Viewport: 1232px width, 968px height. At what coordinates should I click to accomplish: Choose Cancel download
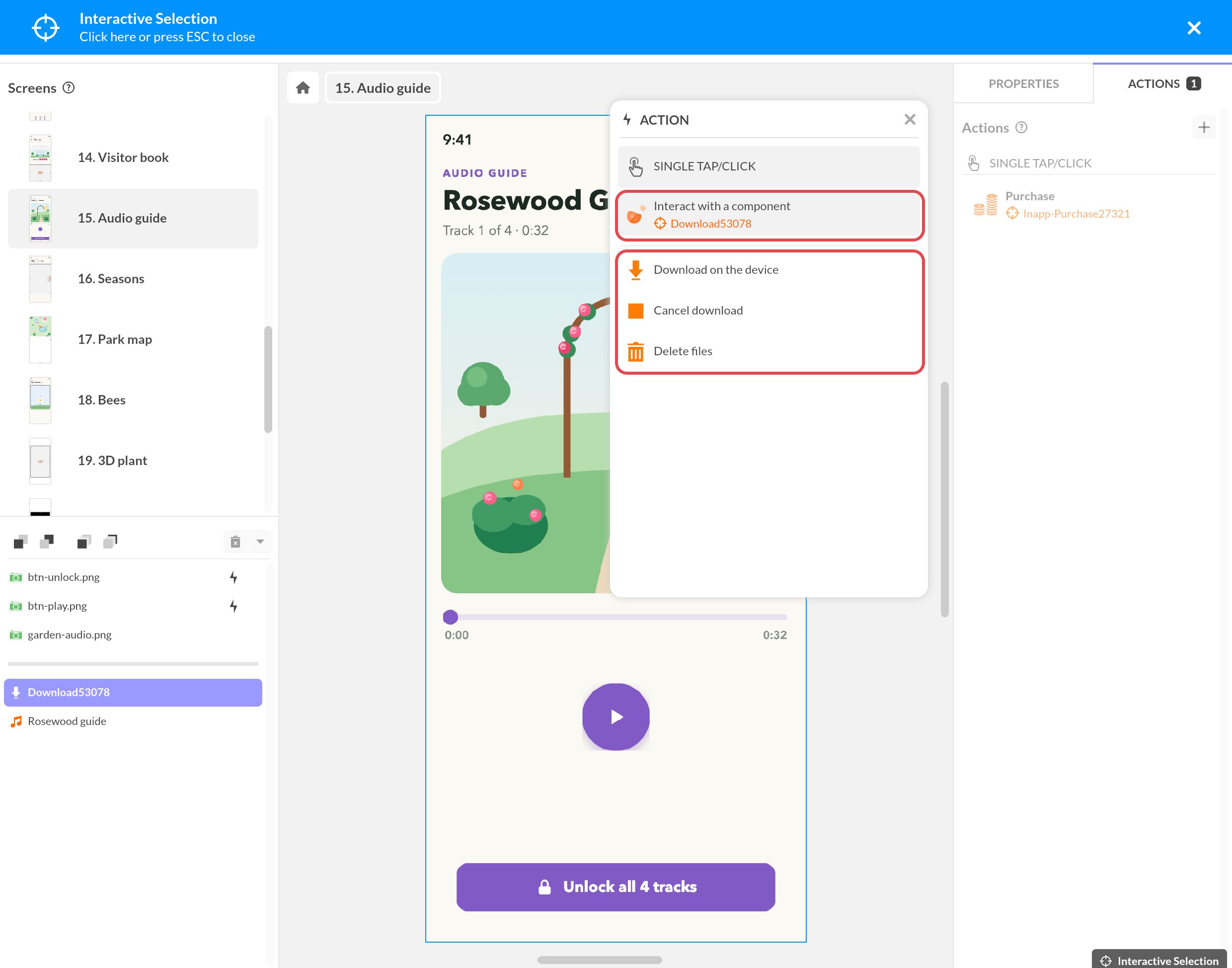coord(769,311)
